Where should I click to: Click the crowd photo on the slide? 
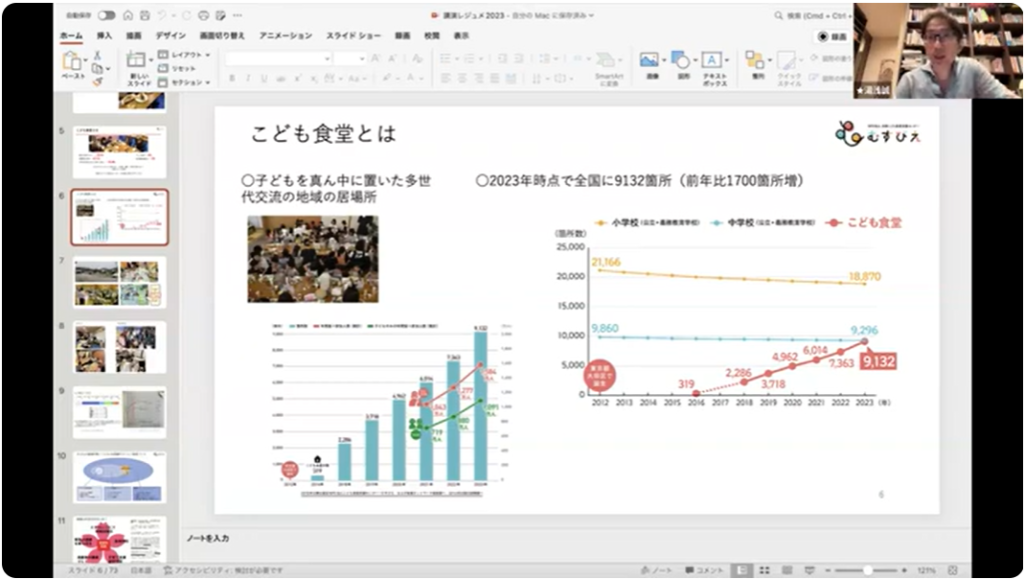313,259
